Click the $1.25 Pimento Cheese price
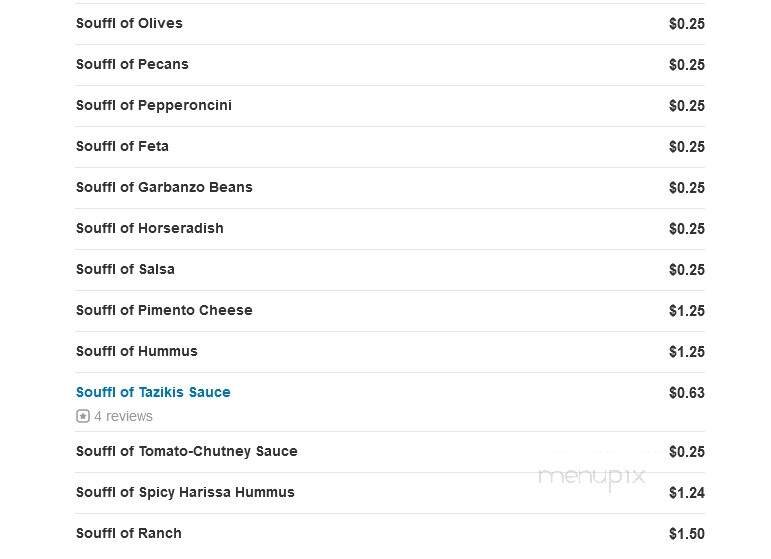This screenshot has width=771, height=559. [686, 311]
